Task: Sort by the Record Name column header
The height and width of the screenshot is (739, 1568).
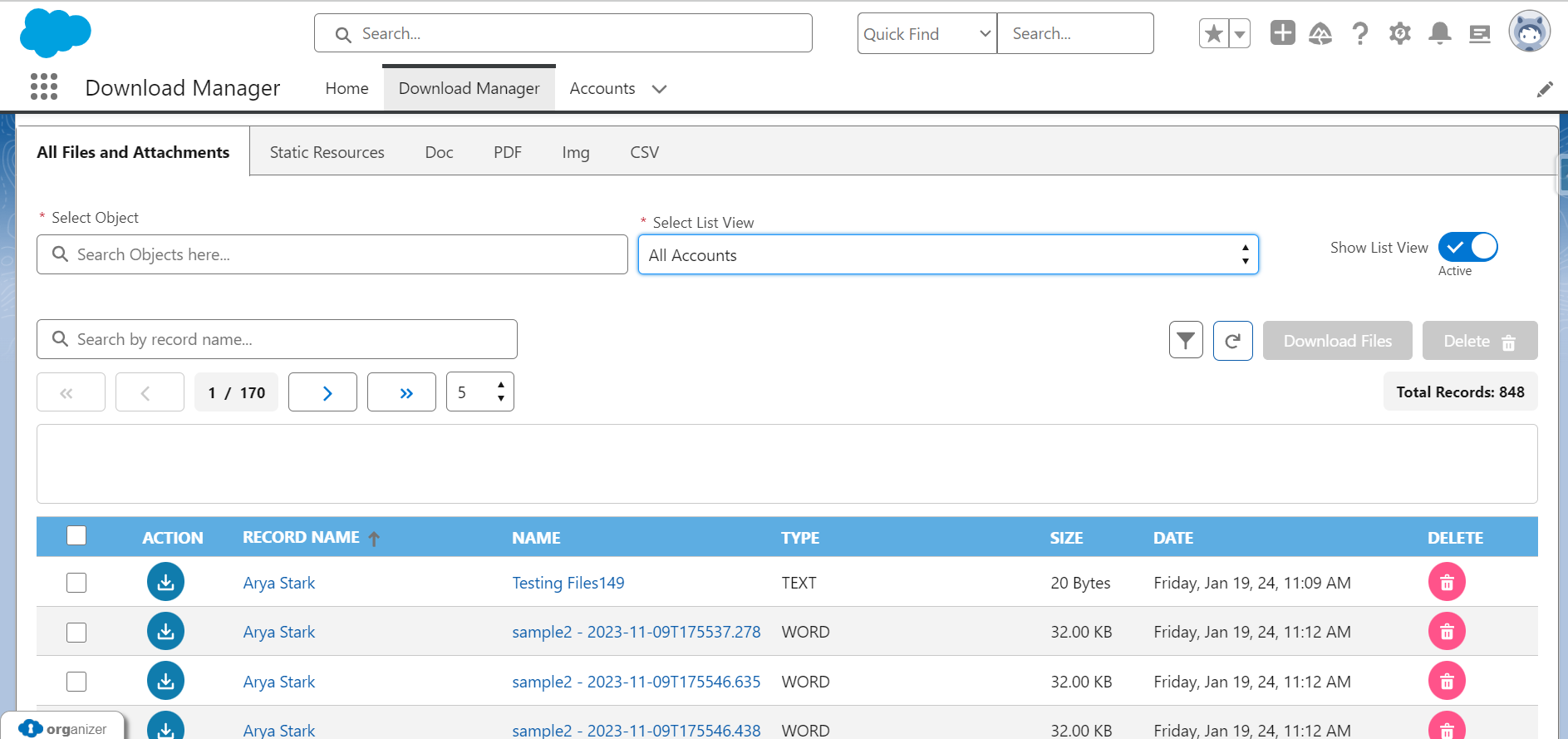Action: [x=301, y=538]
